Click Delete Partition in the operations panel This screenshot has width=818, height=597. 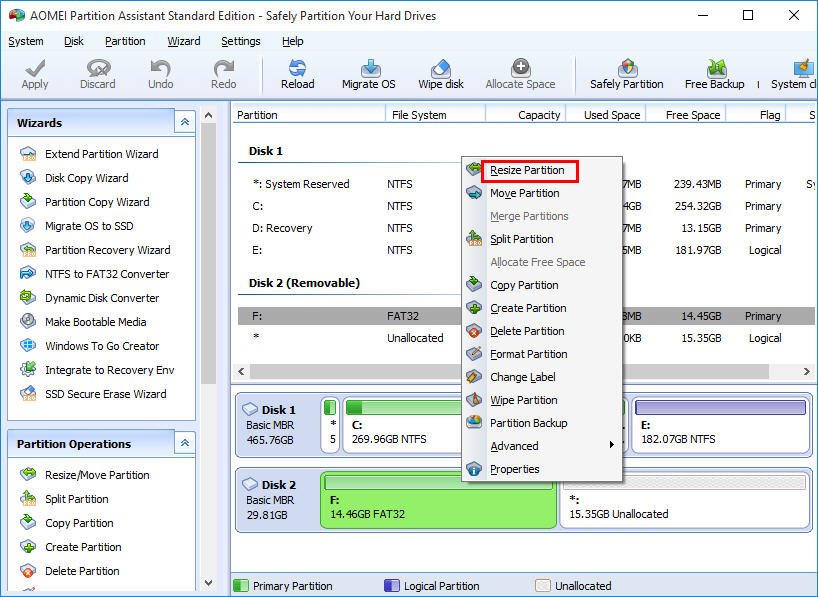point(69,571)
